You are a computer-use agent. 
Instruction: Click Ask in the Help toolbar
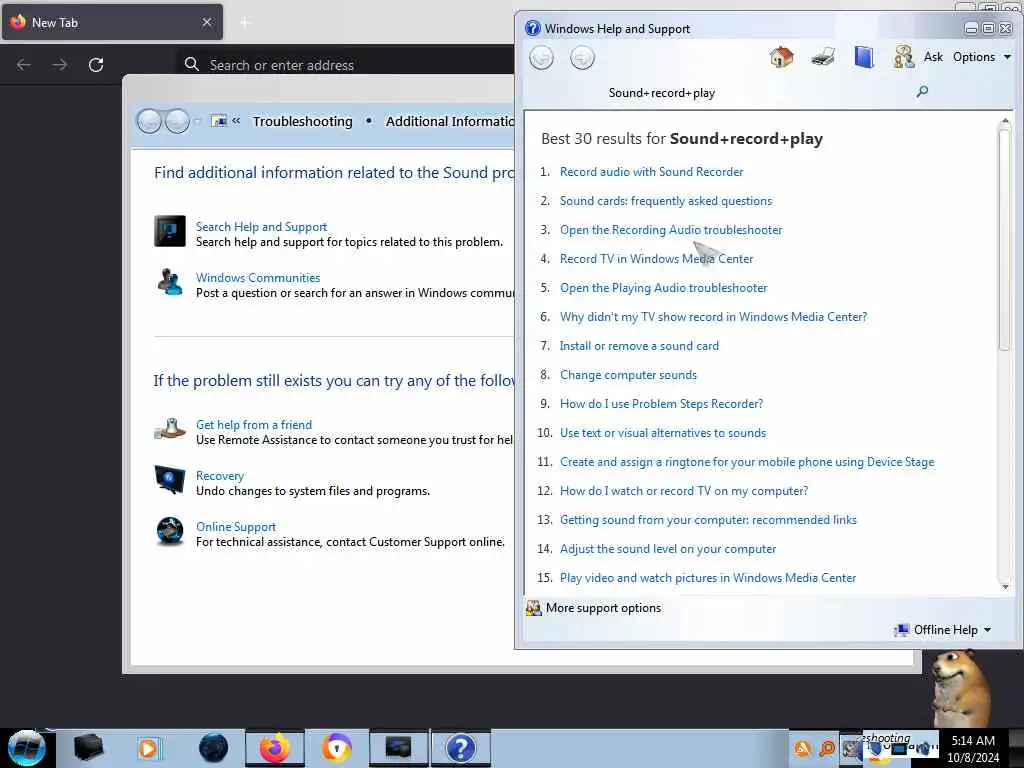tap(933, 57)
